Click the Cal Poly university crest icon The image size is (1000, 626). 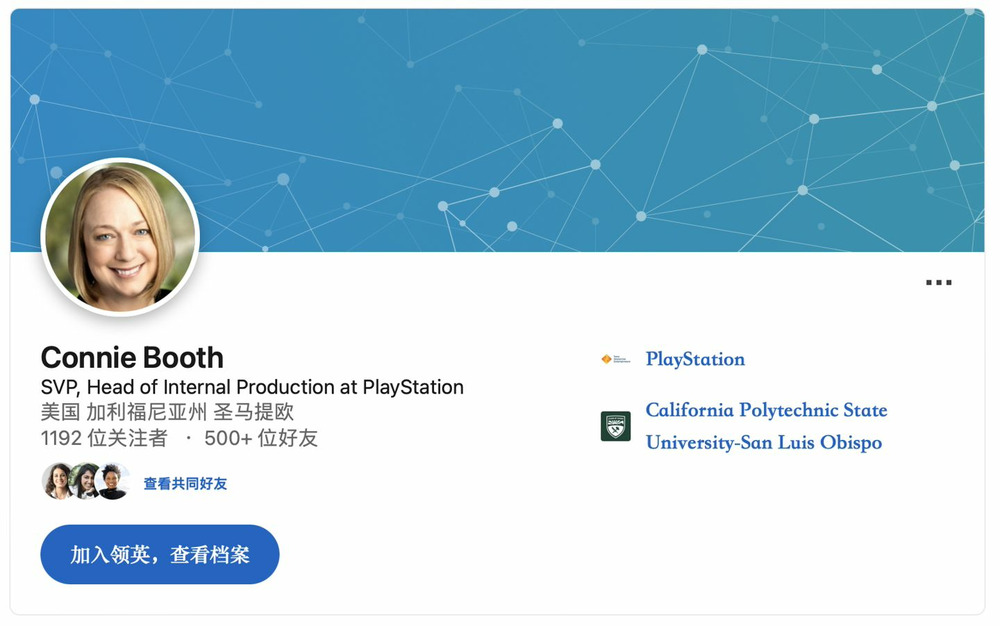615,426
